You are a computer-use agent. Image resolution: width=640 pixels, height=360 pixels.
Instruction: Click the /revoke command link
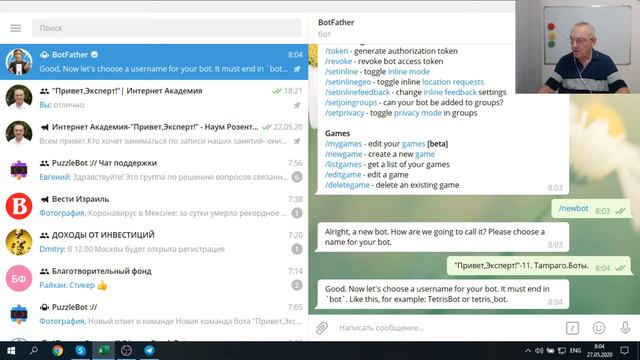point(338,61)
